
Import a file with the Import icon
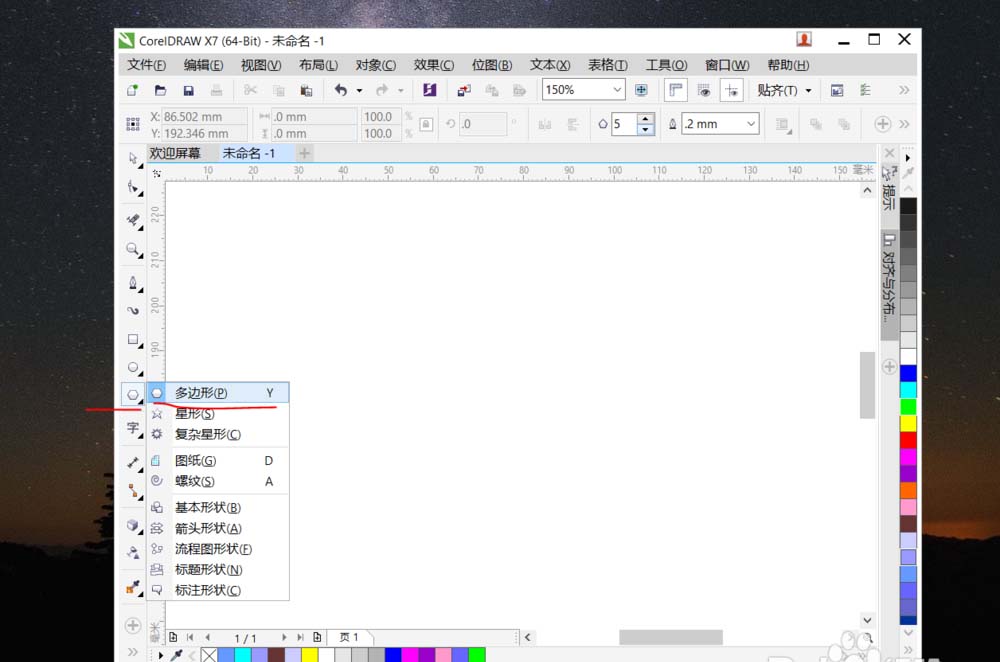tap(462, 90)
